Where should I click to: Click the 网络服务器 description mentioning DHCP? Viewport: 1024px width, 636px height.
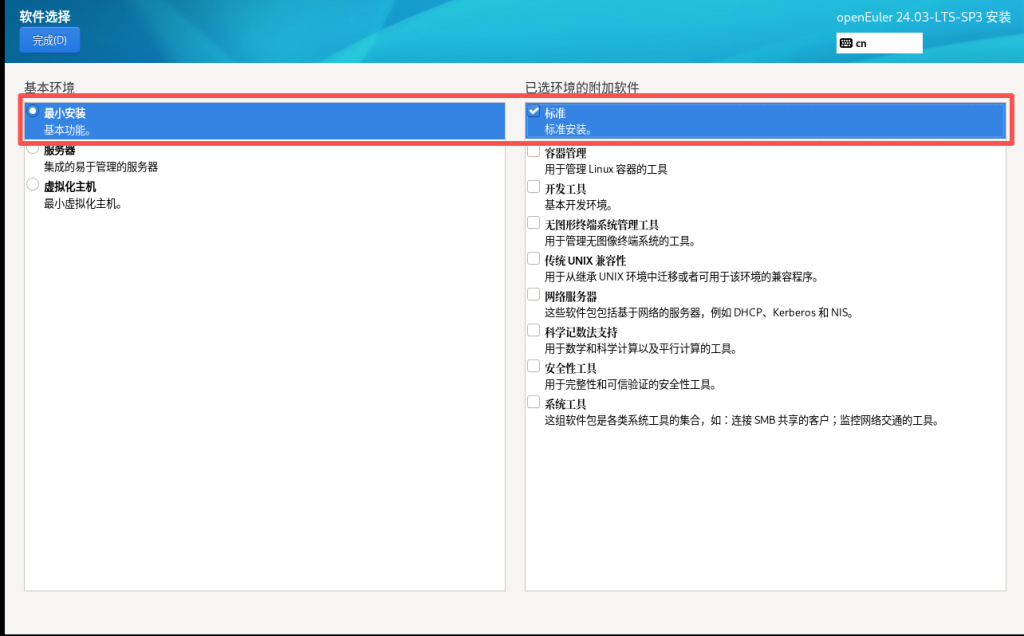click(698, 313)
